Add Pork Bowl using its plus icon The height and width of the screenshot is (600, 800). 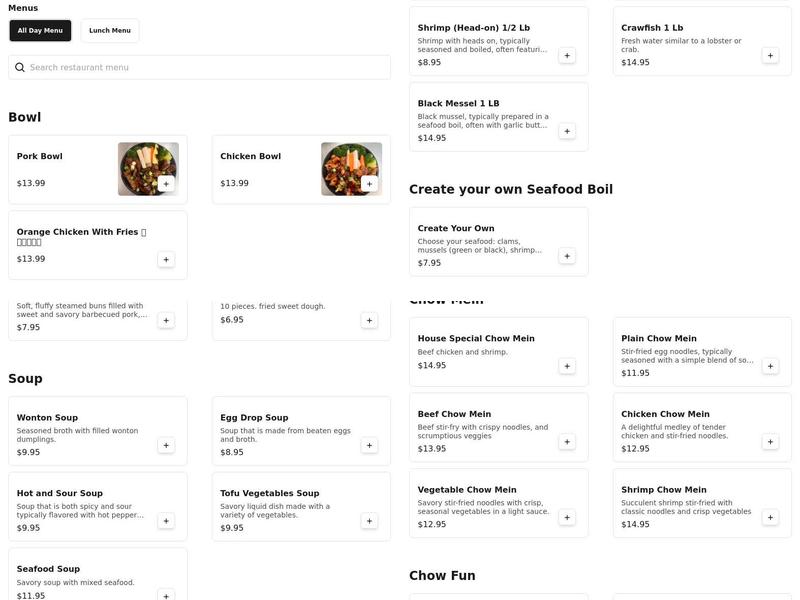(166, 185)
